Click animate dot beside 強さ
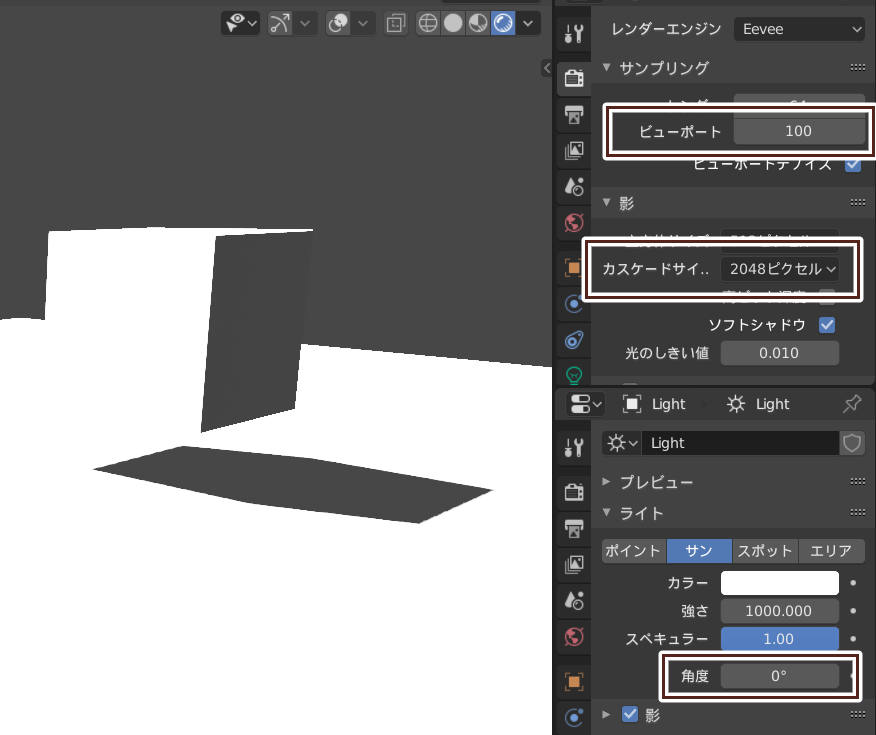The width and height of the screenshot is (876, 735). (x=853, y=610)
